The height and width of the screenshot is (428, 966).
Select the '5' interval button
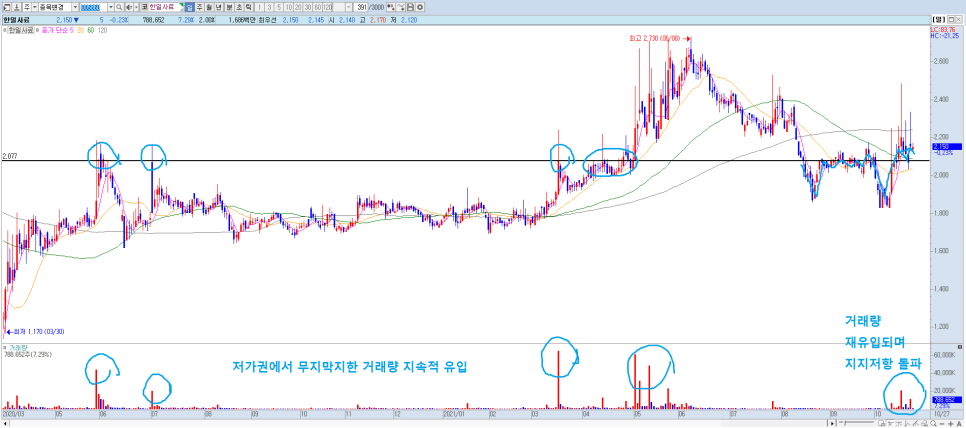click(279, 7)
